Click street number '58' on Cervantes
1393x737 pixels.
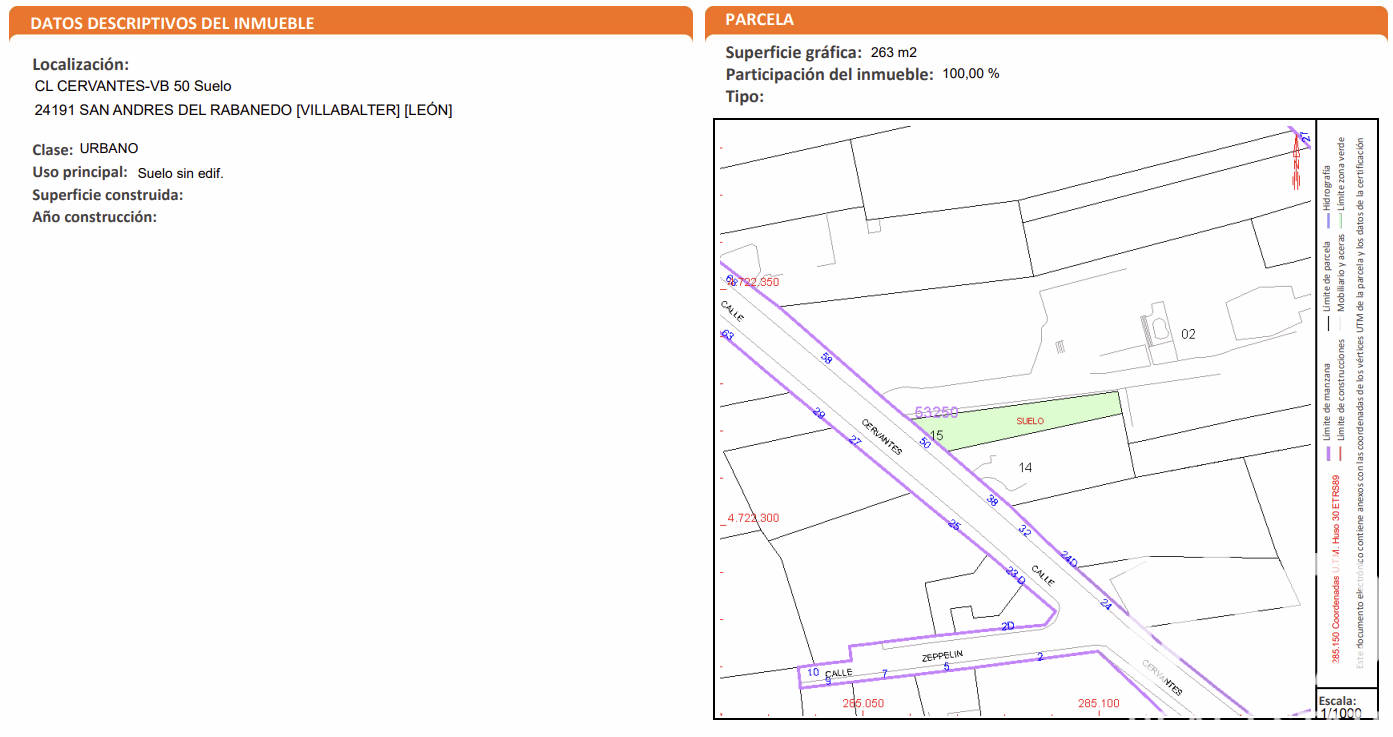coord(826,358)
